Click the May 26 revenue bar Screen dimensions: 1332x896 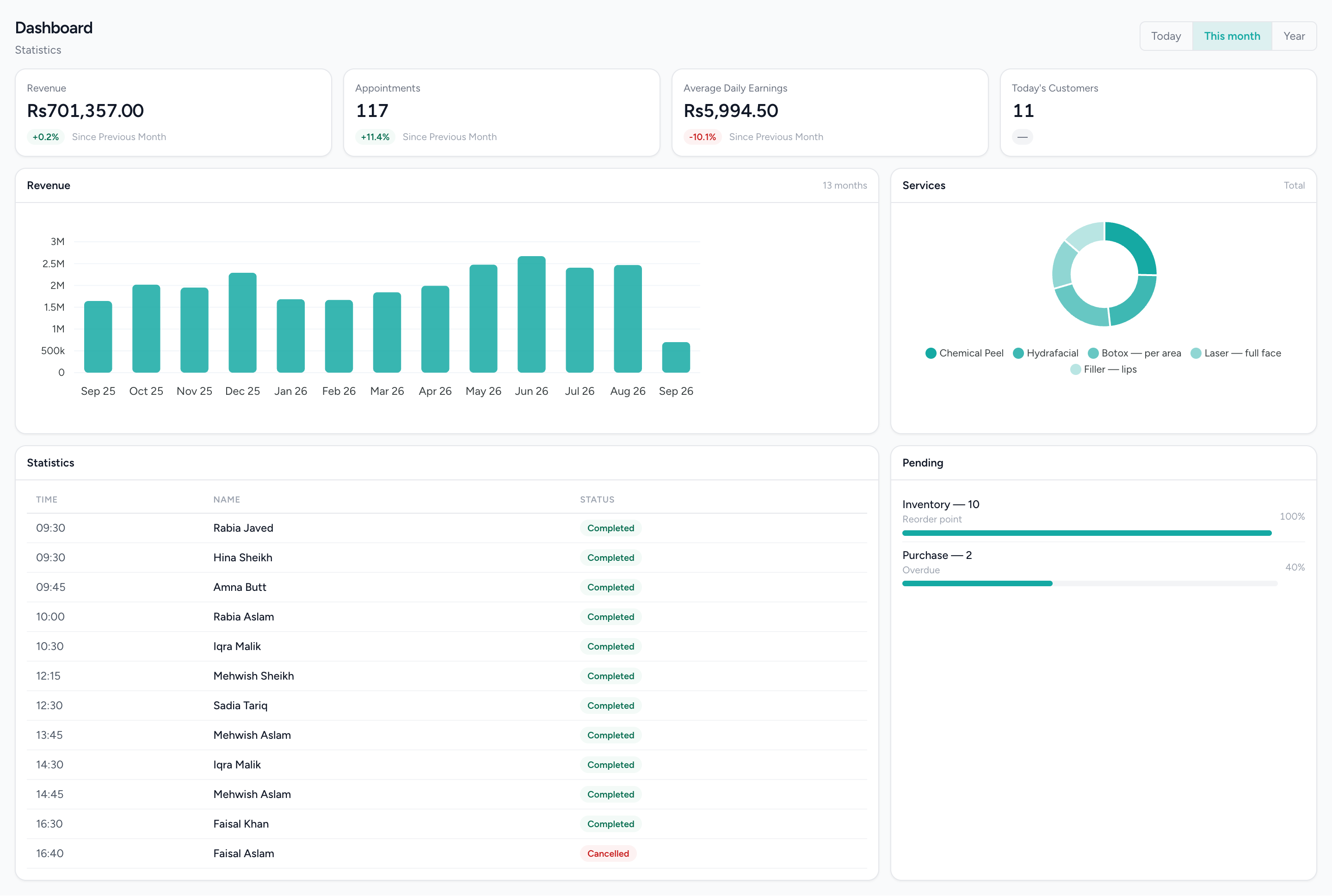tap(483, 318)
